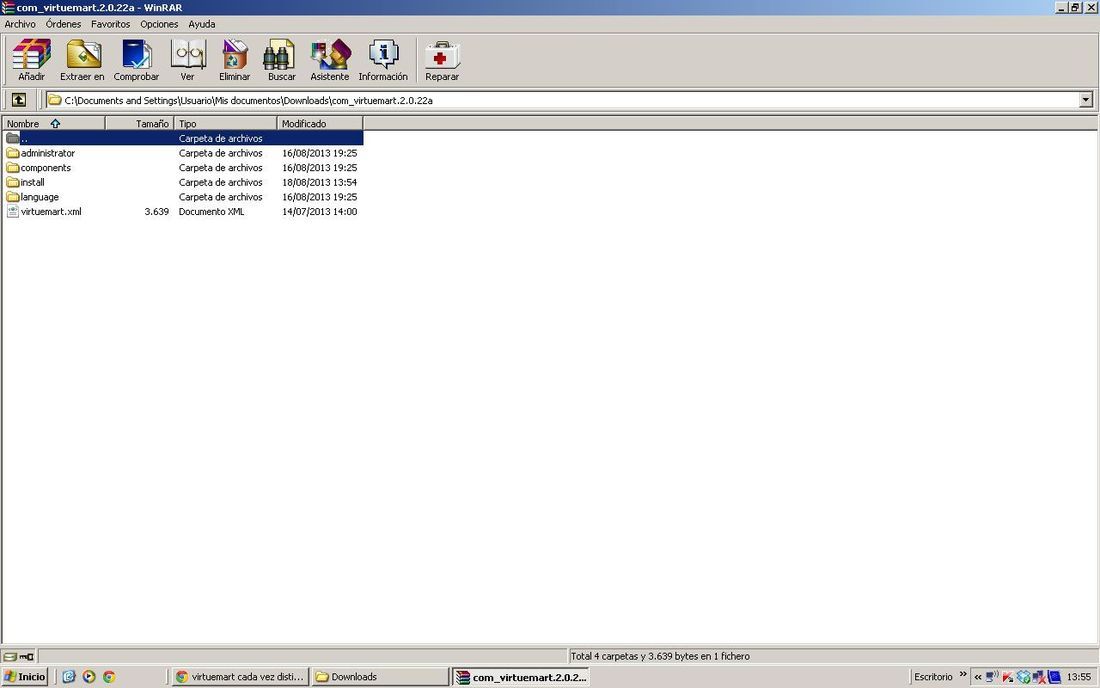Open the Ayuda menu

pyautogui.click(x=201, y=24)
